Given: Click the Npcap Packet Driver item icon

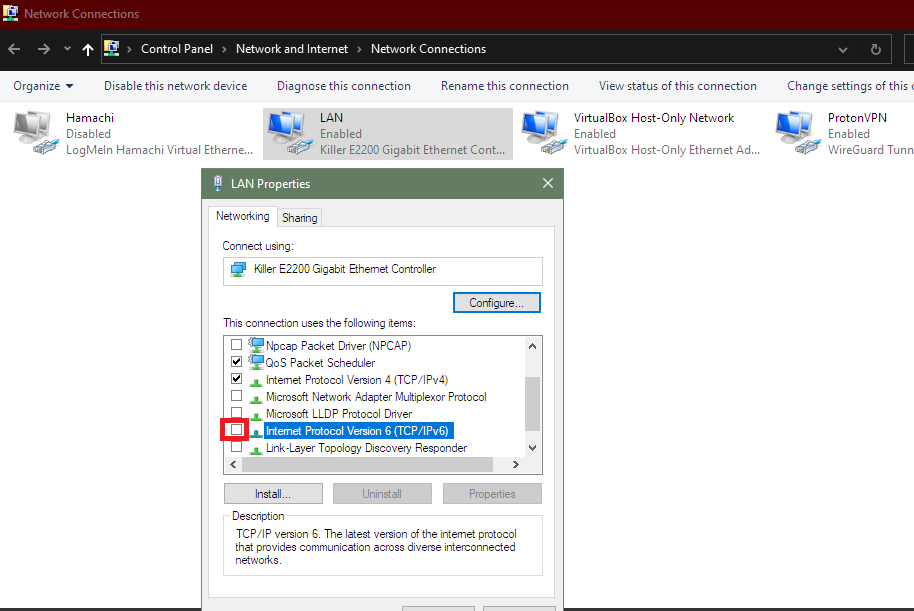Looking at the screenshot, I should pyautogui.click(x=256, y=345).
